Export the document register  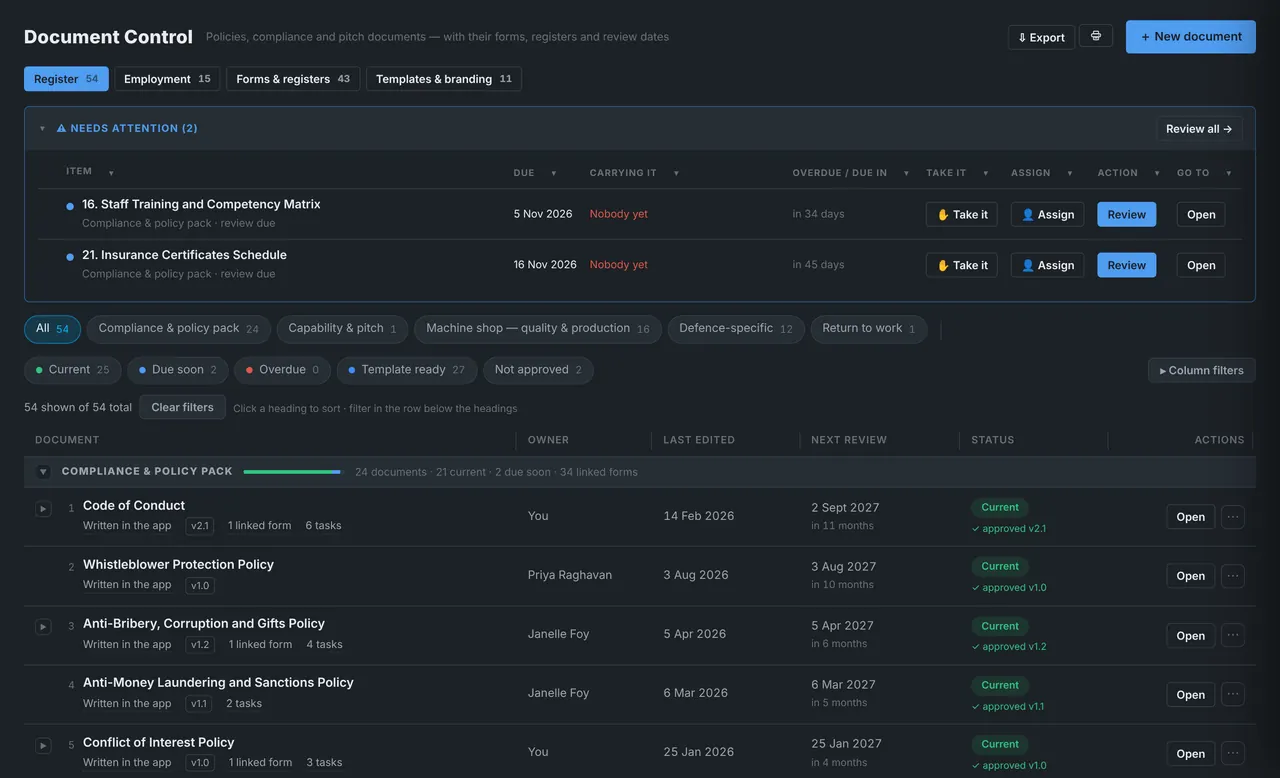[x=1041, y=37]
